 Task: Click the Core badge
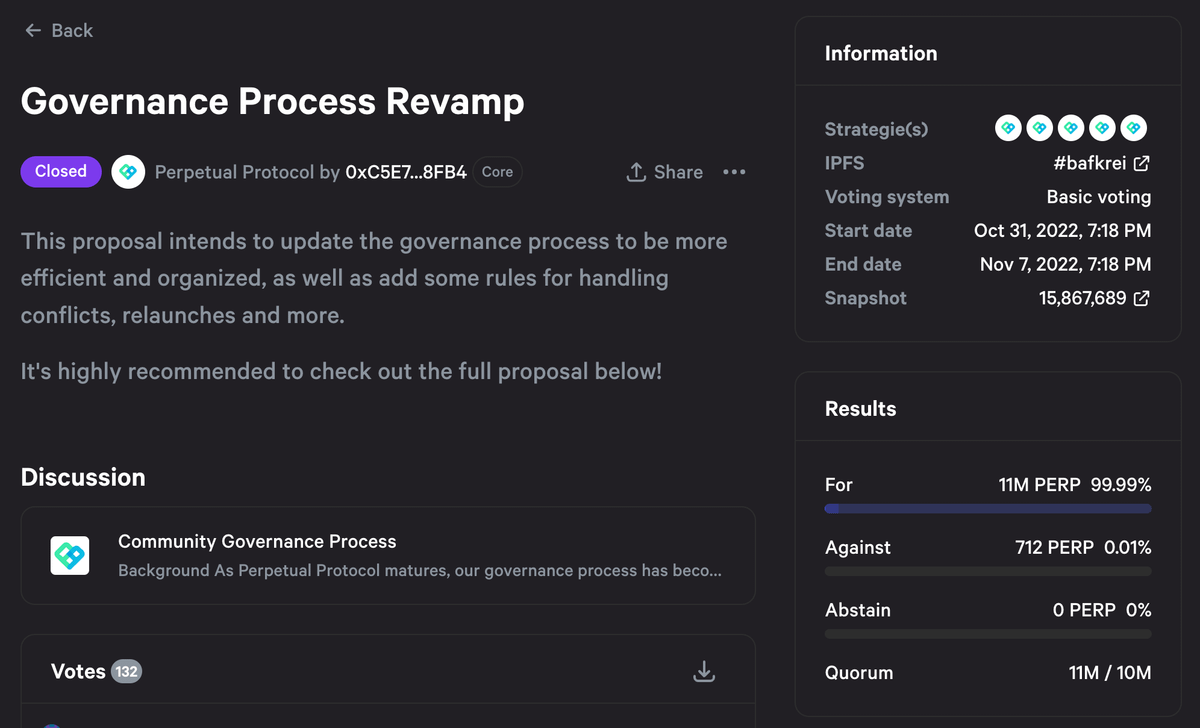pos(497,172)
